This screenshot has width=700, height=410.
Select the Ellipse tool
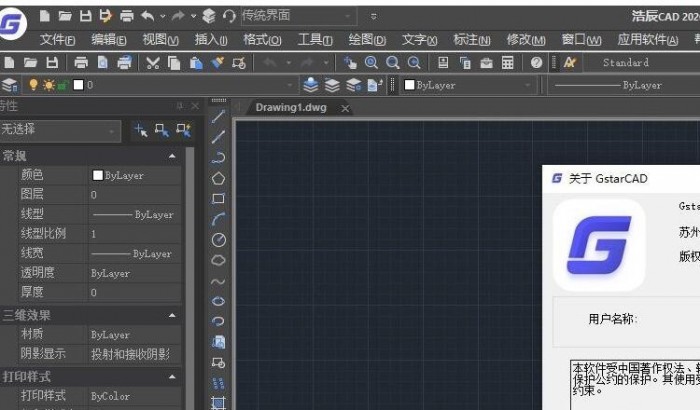click(x=218, y=301)
